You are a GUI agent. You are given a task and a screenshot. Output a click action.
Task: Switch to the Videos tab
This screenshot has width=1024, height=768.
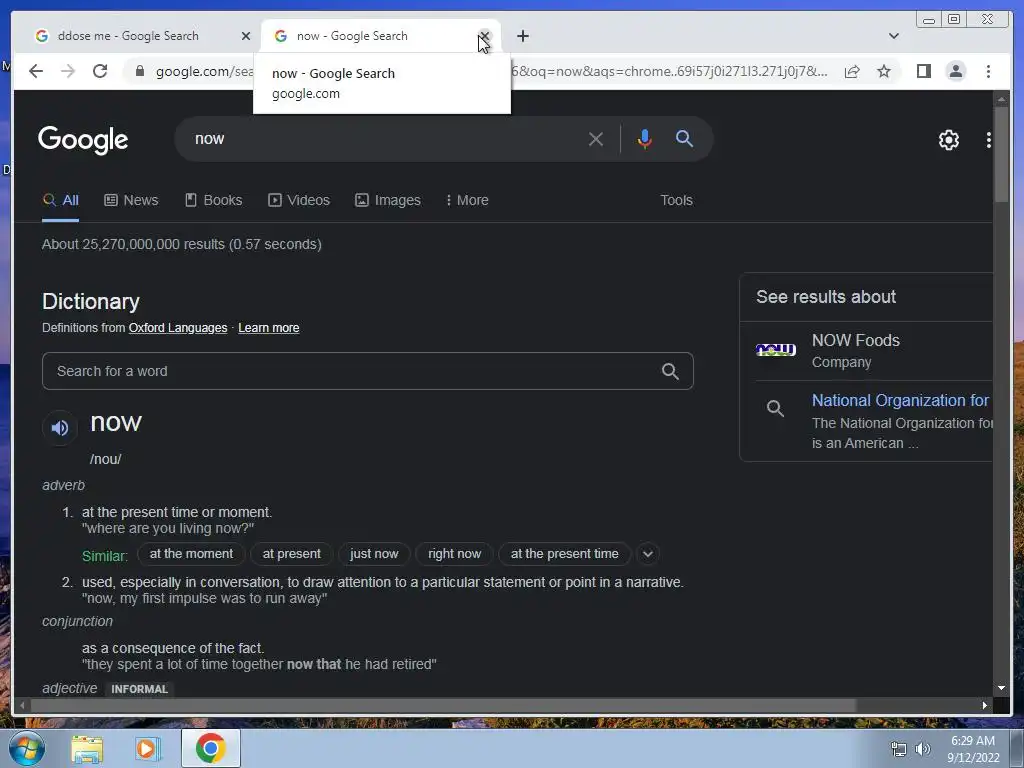tap(299, 200)
